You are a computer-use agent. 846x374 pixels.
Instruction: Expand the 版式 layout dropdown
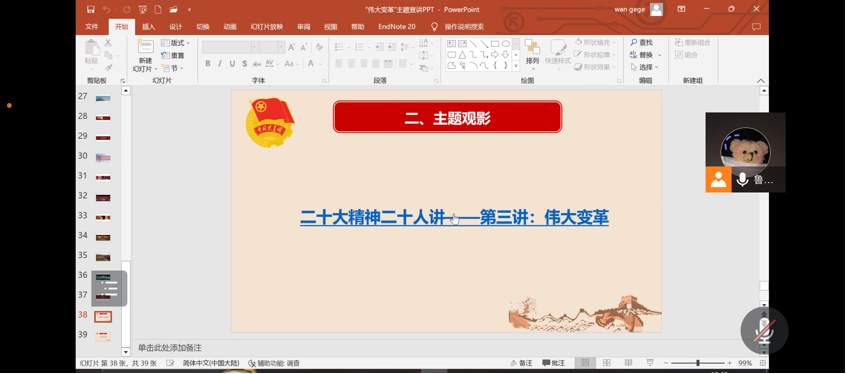click(x=175, y=43)
